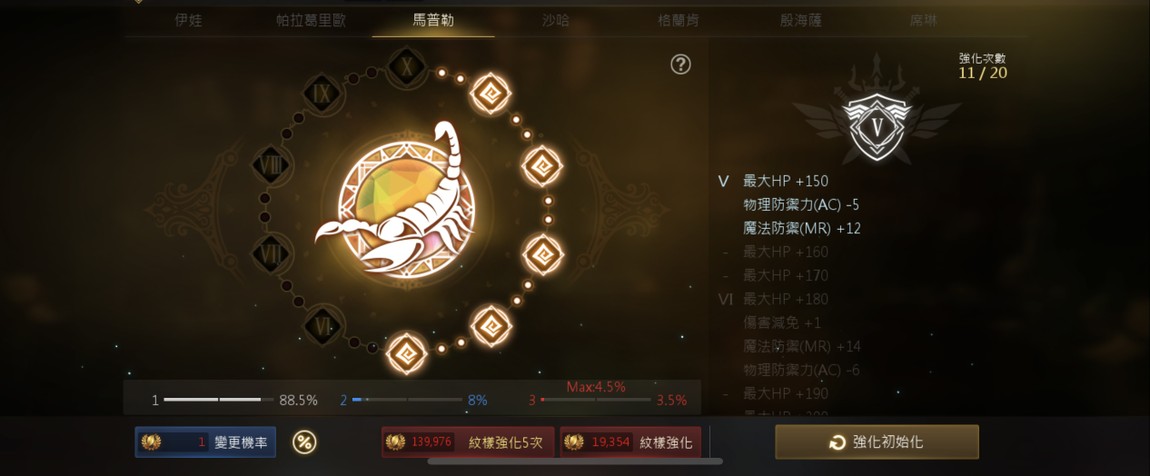Select the roman numeral VII node
This screenshot has height=476, width=1150.
coord(271,255)
